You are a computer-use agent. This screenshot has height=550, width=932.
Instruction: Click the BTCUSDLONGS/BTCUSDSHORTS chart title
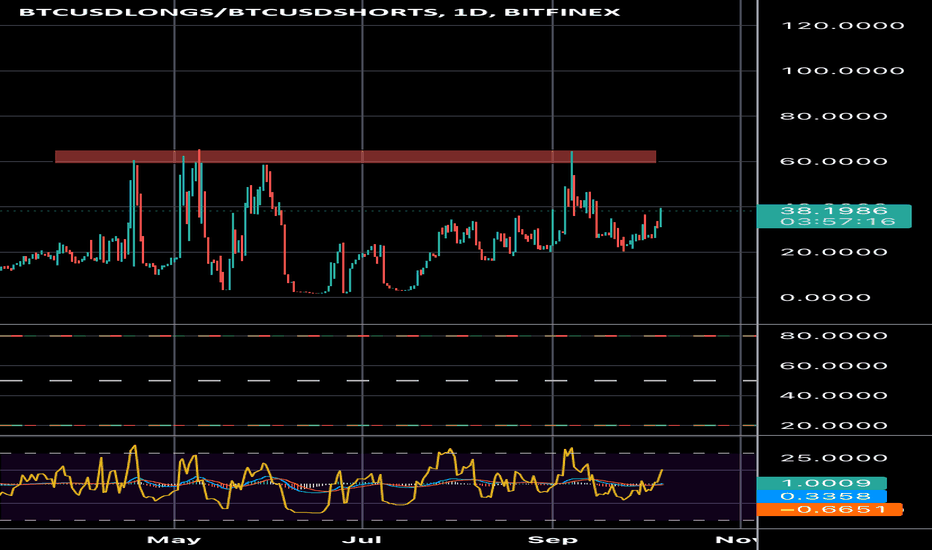pyautogui.click(x=319, y=12)
